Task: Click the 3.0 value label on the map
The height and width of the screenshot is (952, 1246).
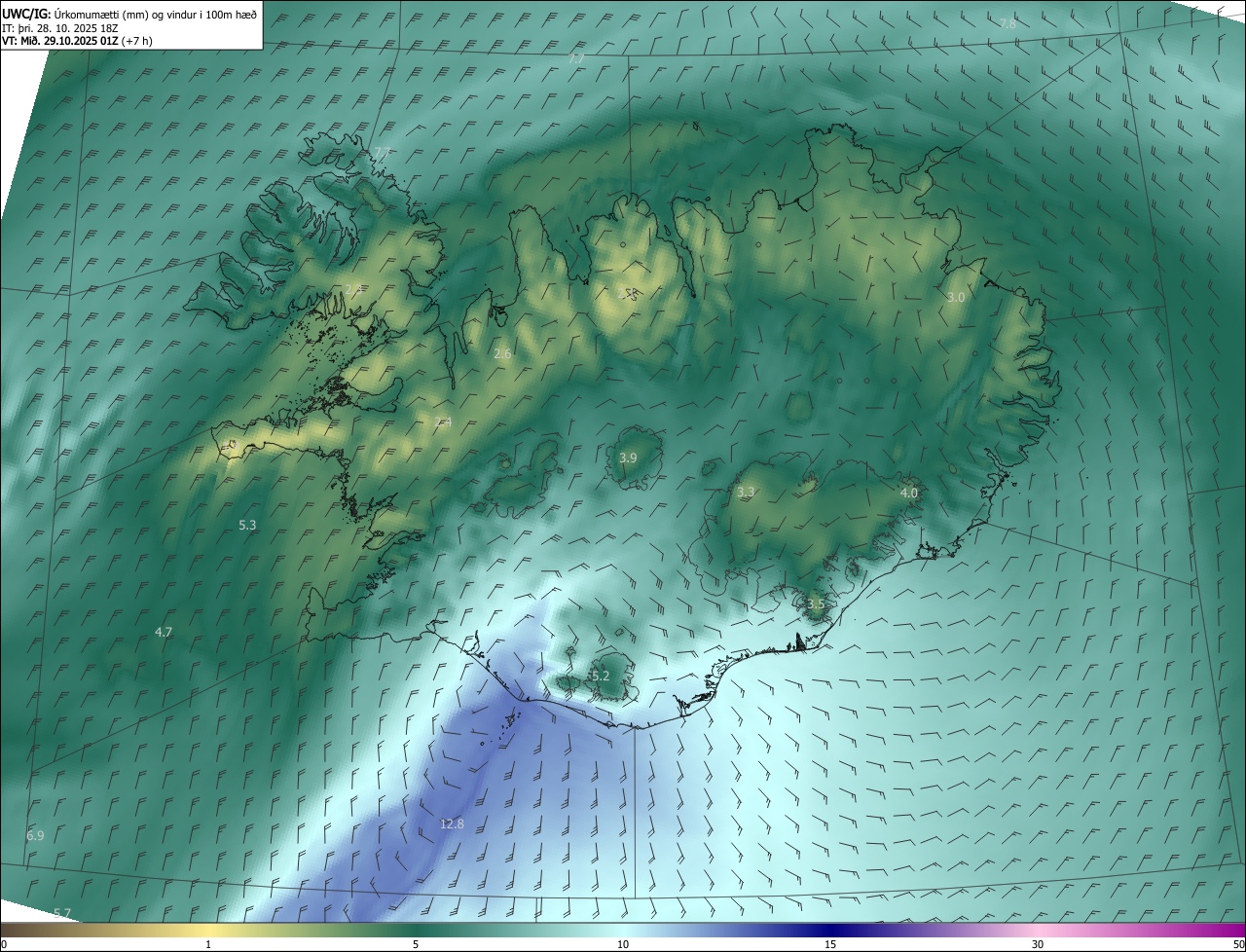Action: pyautogui.click(x=956, y=297)
